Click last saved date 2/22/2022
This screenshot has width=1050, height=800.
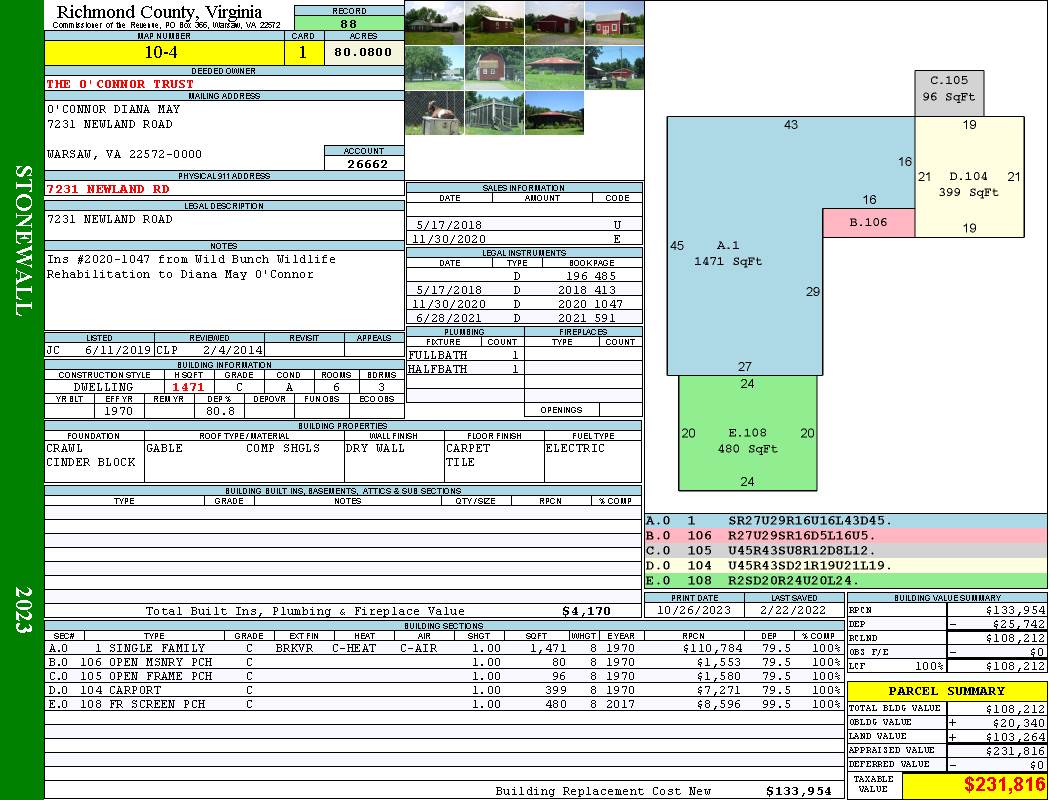pyautogui.click(x=794, y=610)
